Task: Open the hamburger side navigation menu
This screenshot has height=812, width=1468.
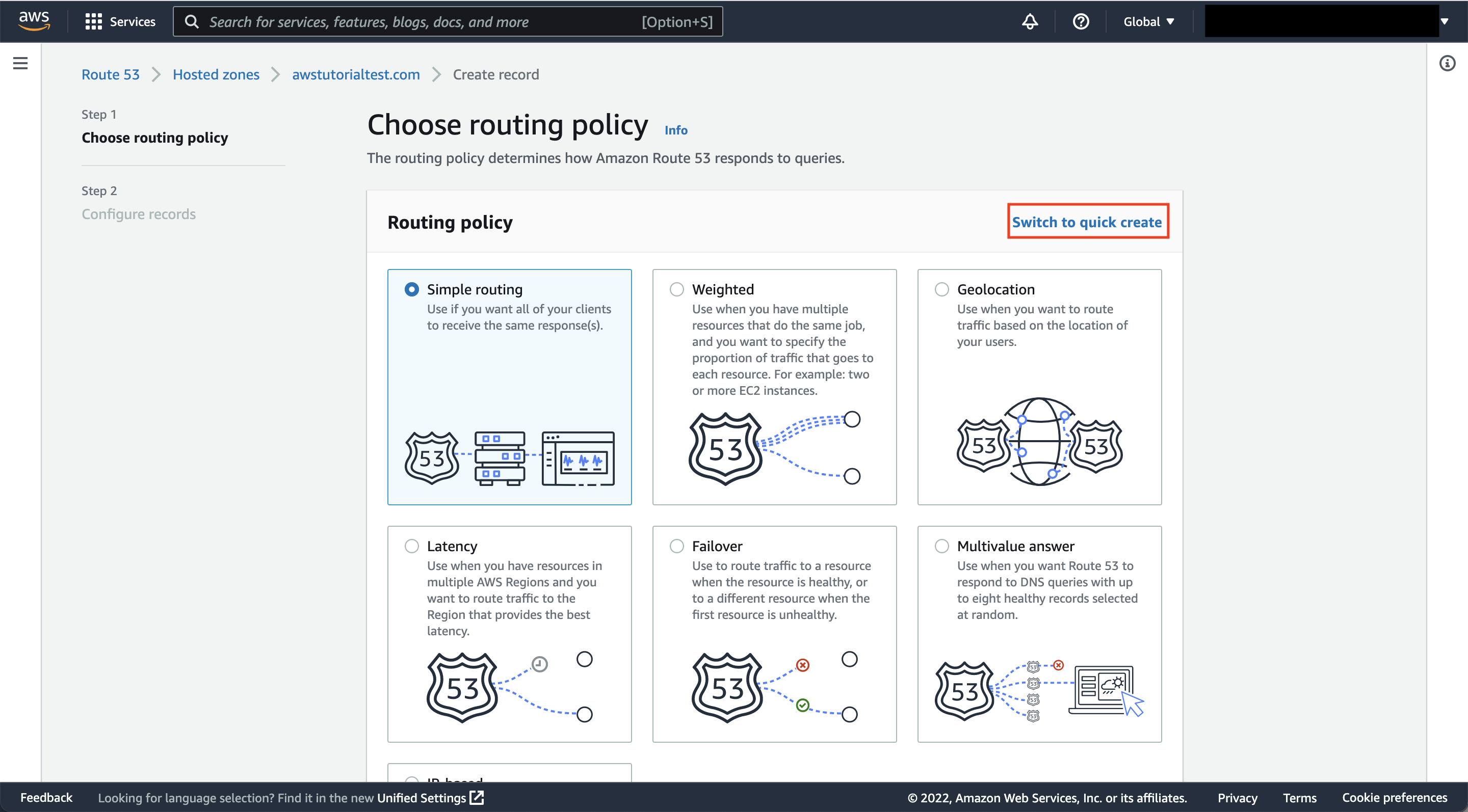Action: click(x=20, y=63)
